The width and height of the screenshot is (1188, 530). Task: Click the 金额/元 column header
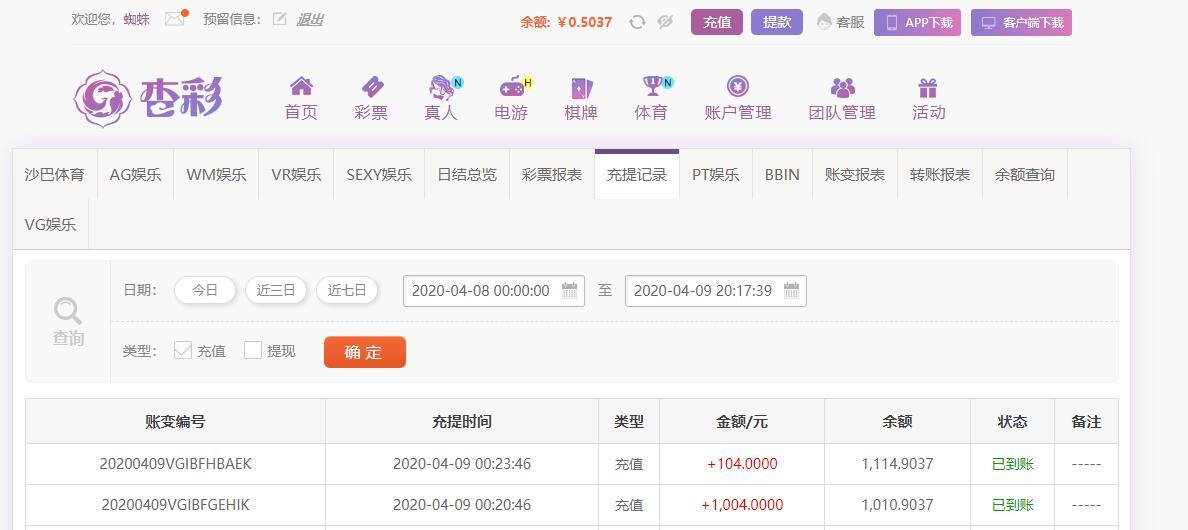click(x=742, y=422)
